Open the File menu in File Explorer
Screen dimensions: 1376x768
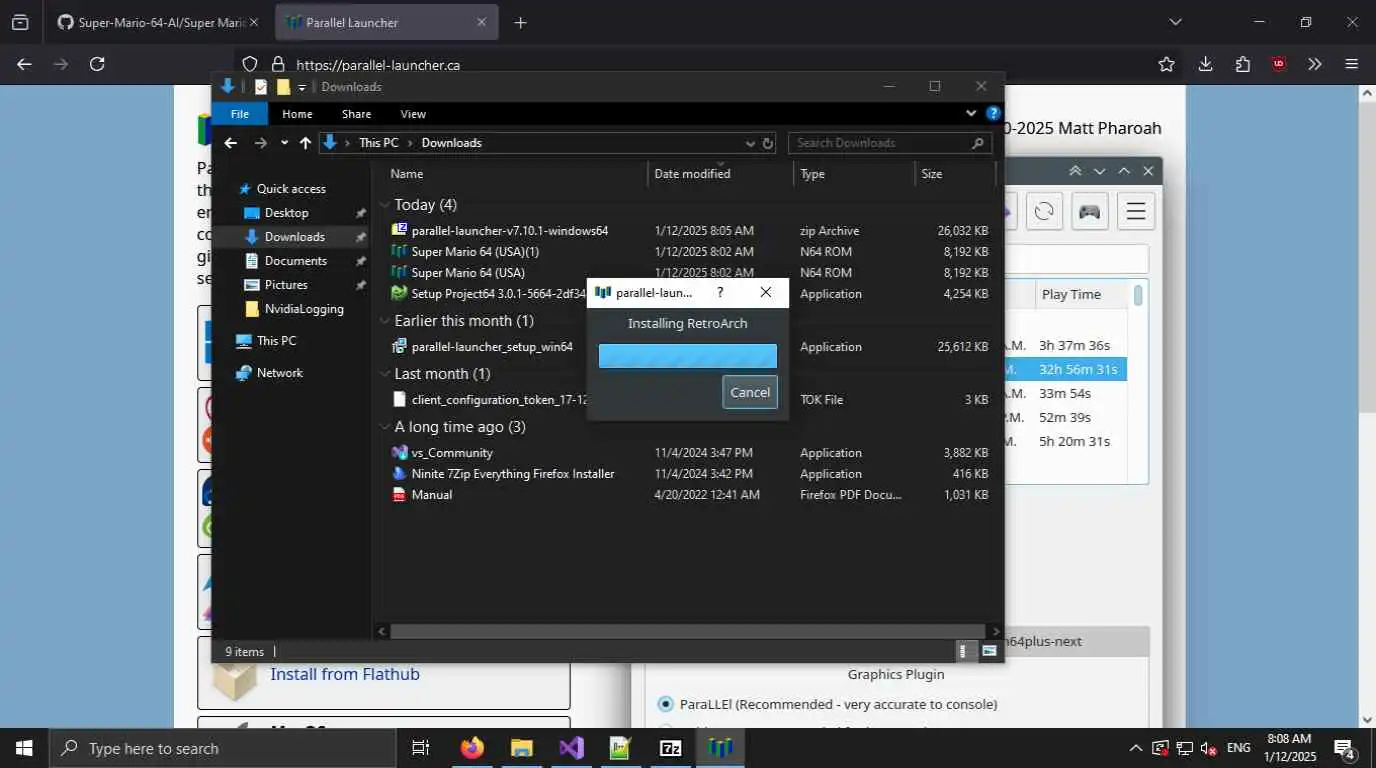(x=240, y=114)
